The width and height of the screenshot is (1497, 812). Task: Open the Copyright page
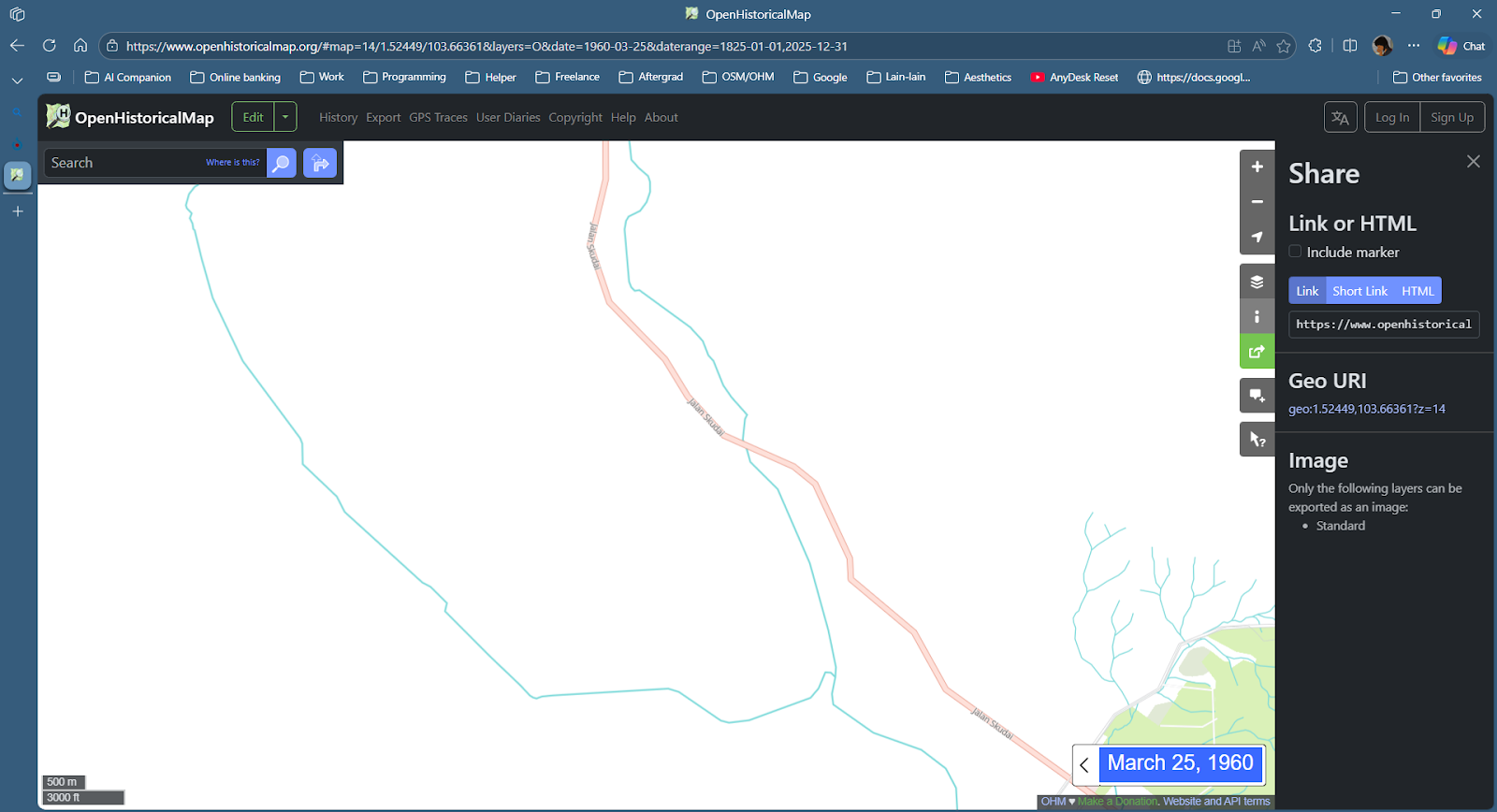pyautogui.click(x=575, y=118)
